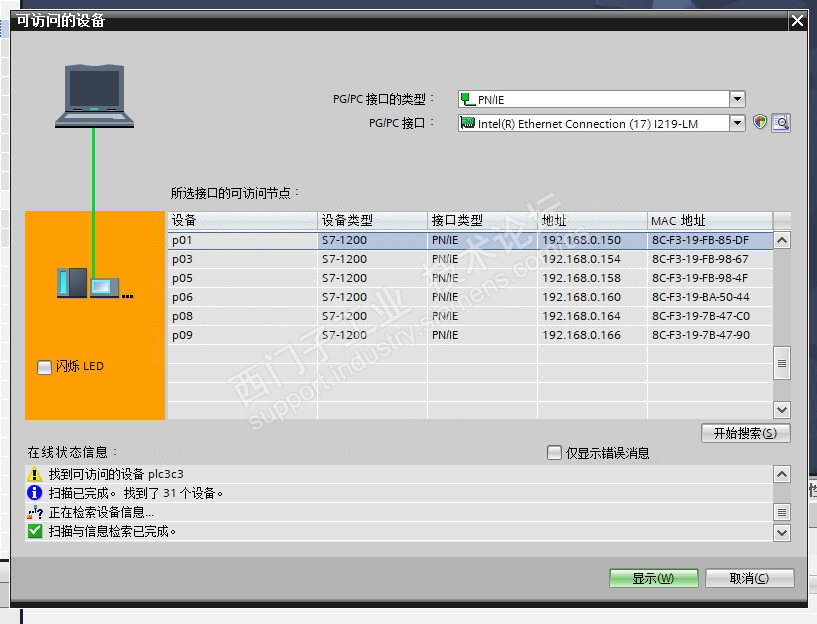
Task: Select device row p09
Action: click(x=470, y=335)
